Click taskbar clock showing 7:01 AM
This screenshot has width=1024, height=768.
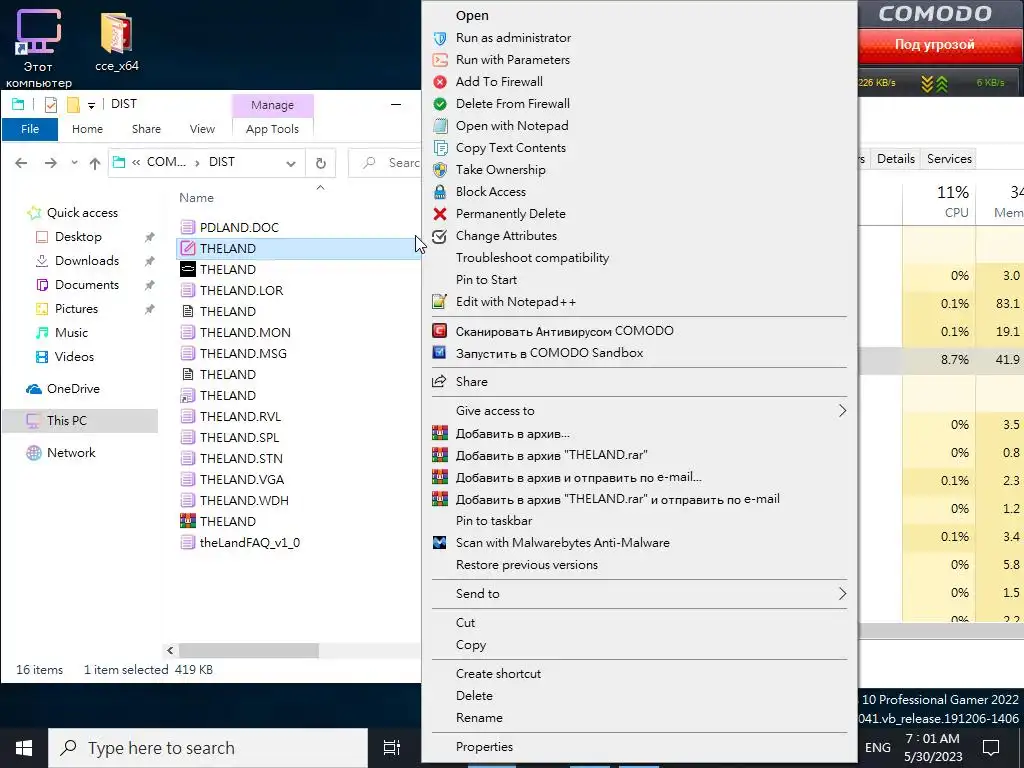pos(933,748)
